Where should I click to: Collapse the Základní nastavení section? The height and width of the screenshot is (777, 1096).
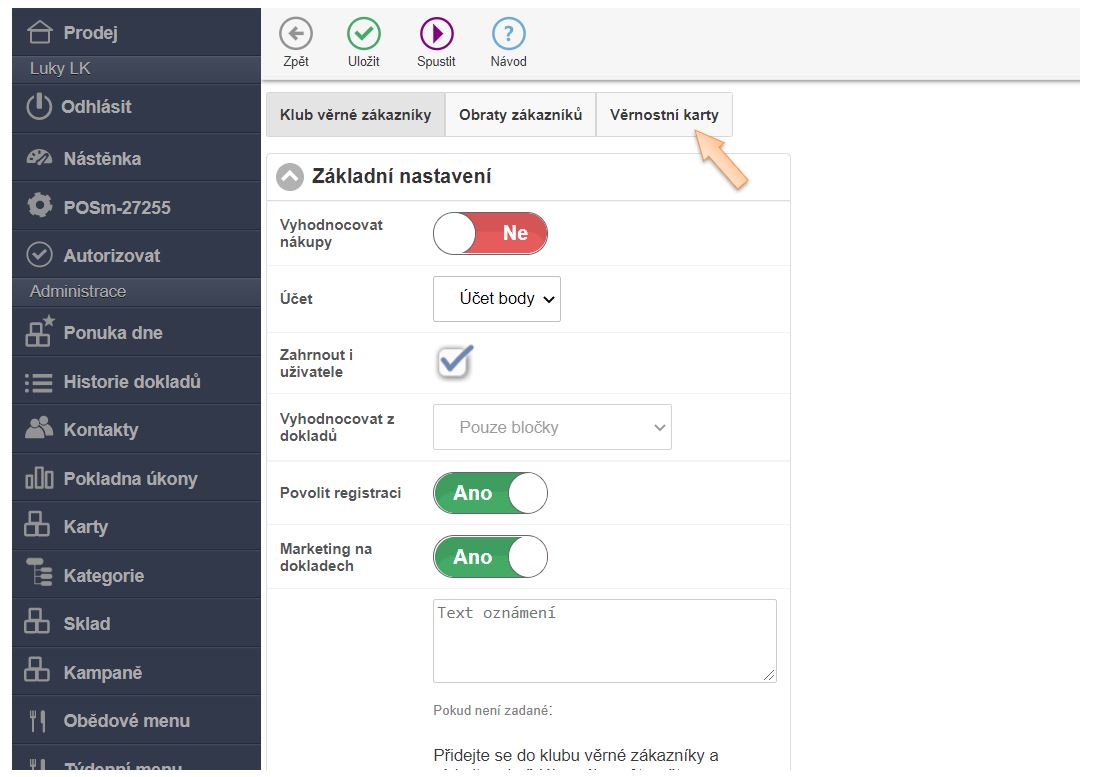(x=290, y=177)
